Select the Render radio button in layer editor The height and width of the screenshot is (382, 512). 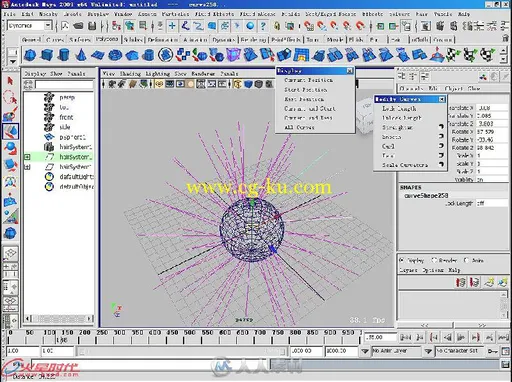pyautogui.click(x=434, y=260)
